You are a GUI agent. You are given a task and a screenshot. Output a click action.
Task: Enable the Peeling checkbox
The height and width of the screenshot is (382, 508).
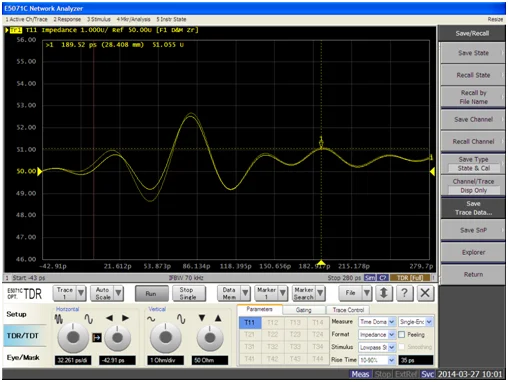[x=402, y=334]
